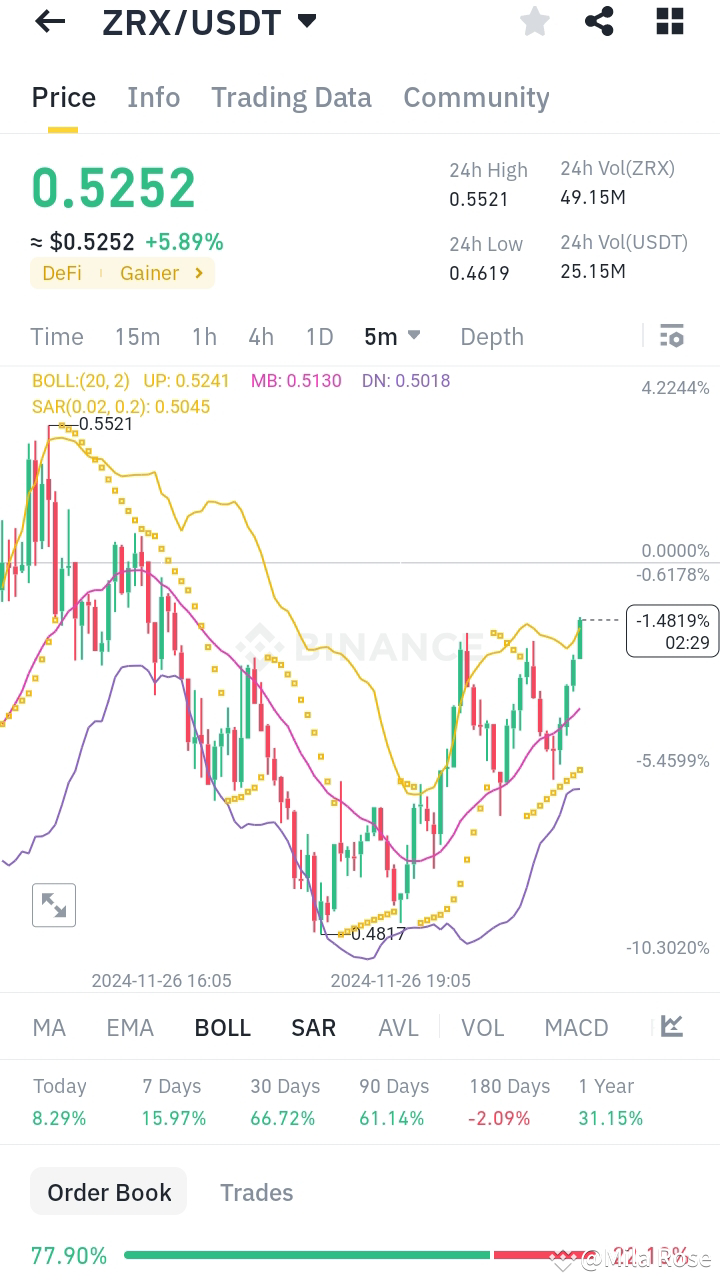Open the apps grid menu

(x=669, y=21)
